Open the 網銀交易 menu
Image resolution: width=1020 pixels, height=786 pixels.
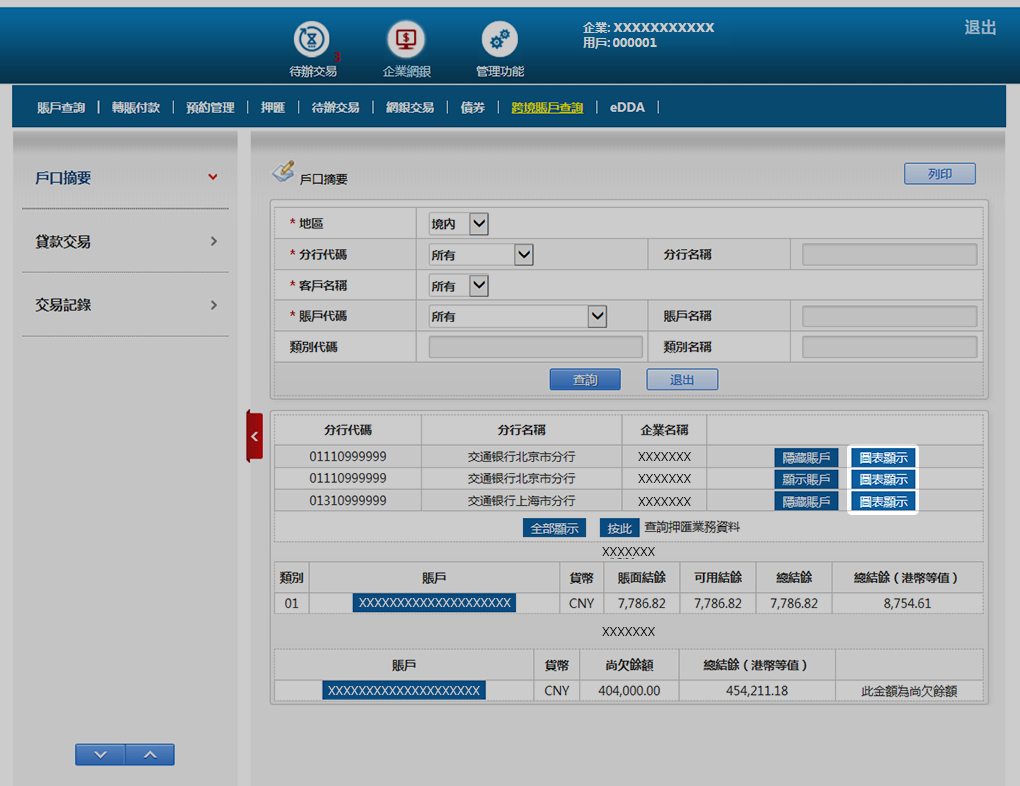(410, 107)
